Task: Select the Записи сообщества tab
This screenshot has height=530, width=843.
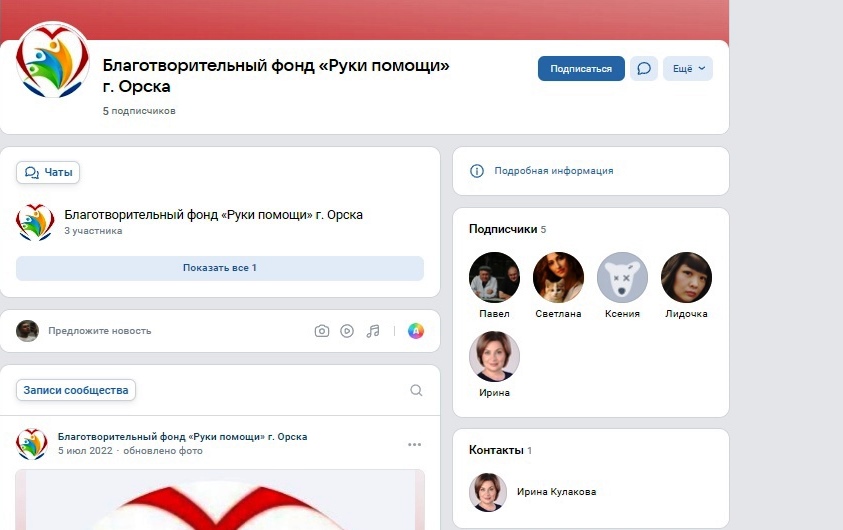Action: click(76, 390)
